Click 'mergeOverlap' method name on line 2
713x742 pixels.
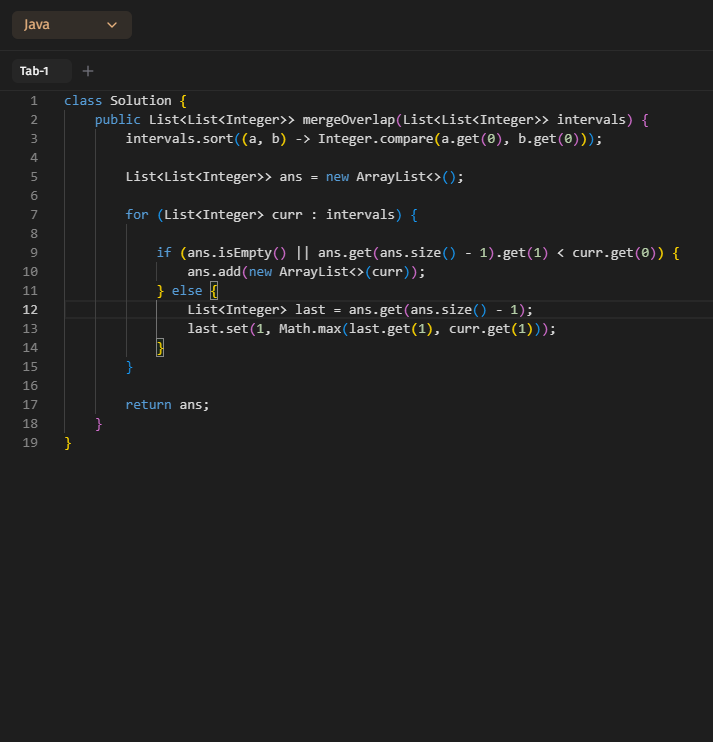coord(349,120)
